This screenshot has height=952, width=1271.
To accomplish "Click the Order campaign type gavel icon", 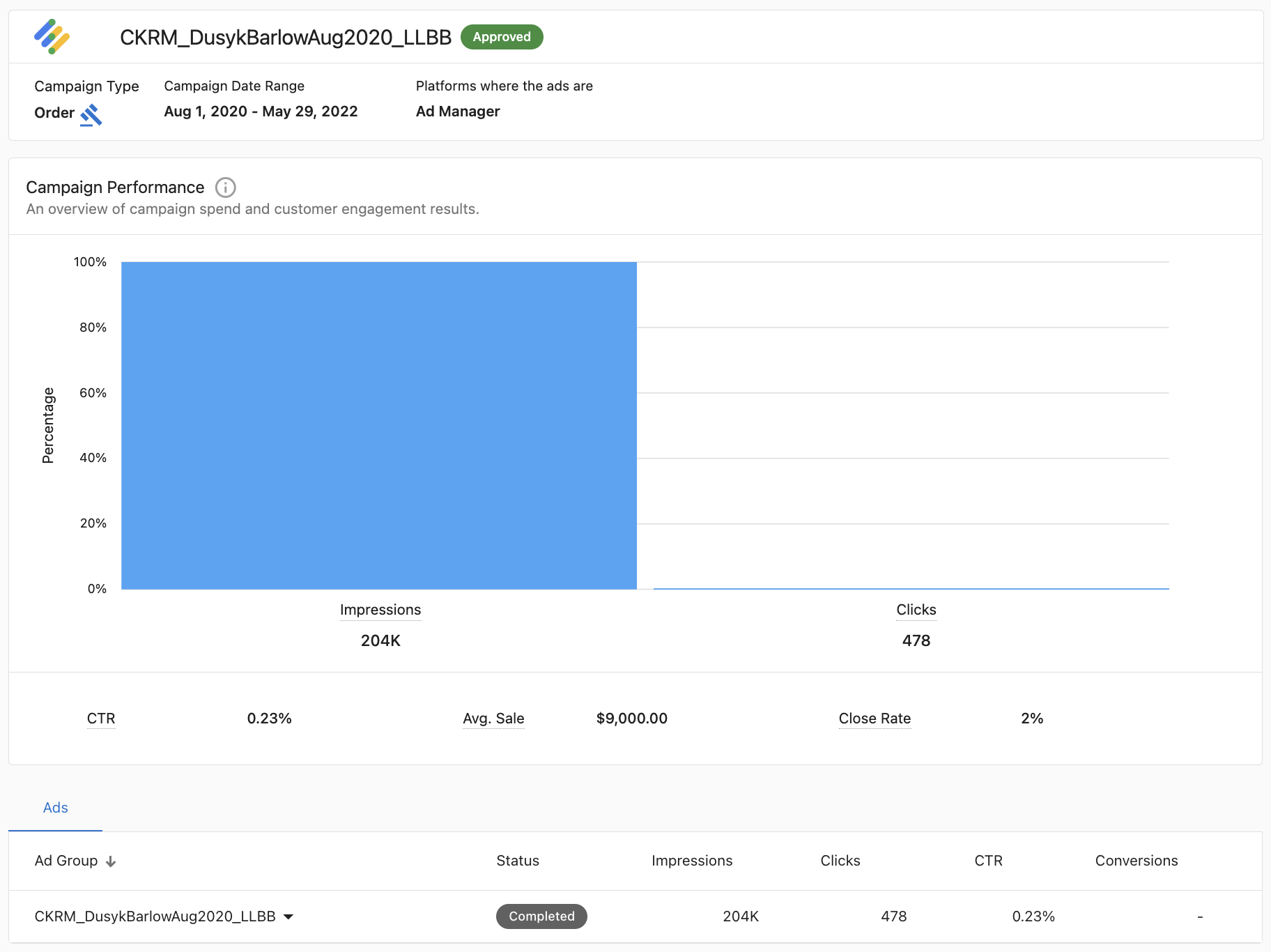I will (91, 114).
